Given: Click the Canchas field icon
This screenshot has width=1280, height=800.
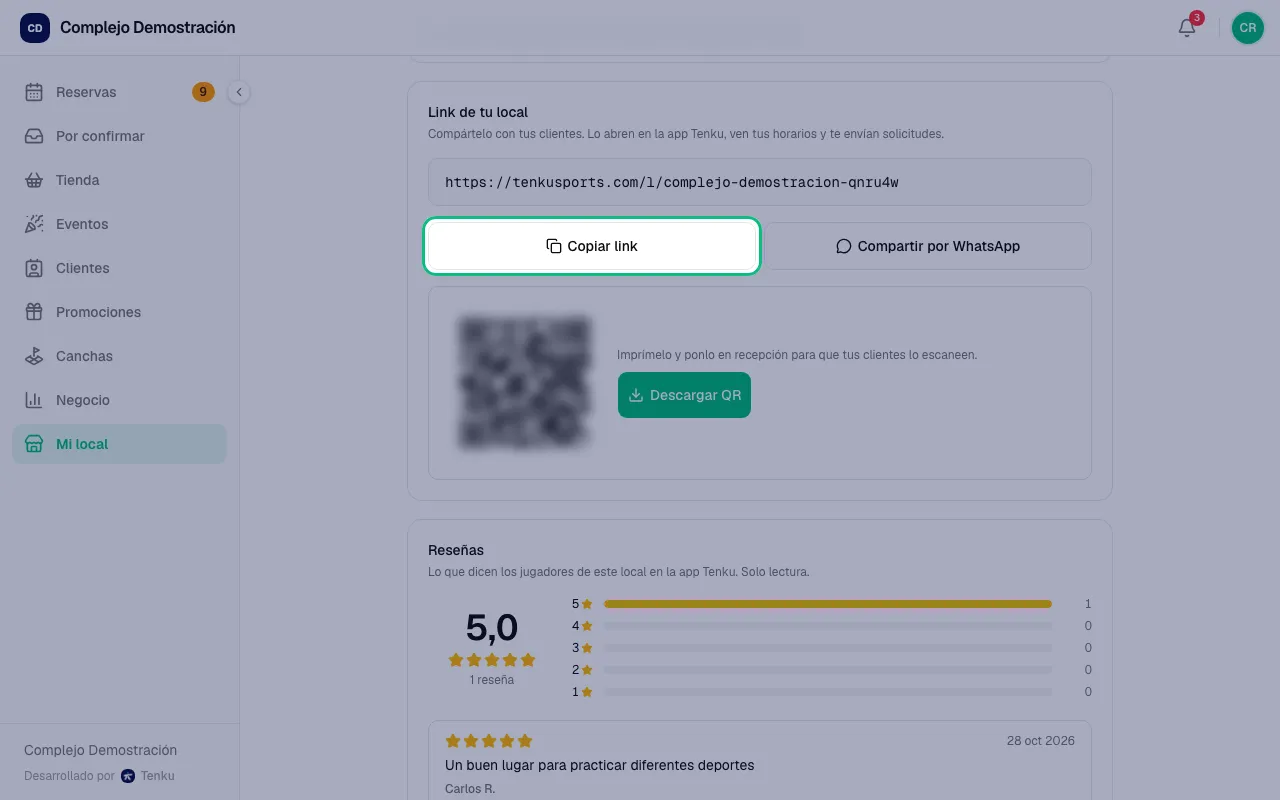Looking at the screenshot, I should tap(34, 356).
